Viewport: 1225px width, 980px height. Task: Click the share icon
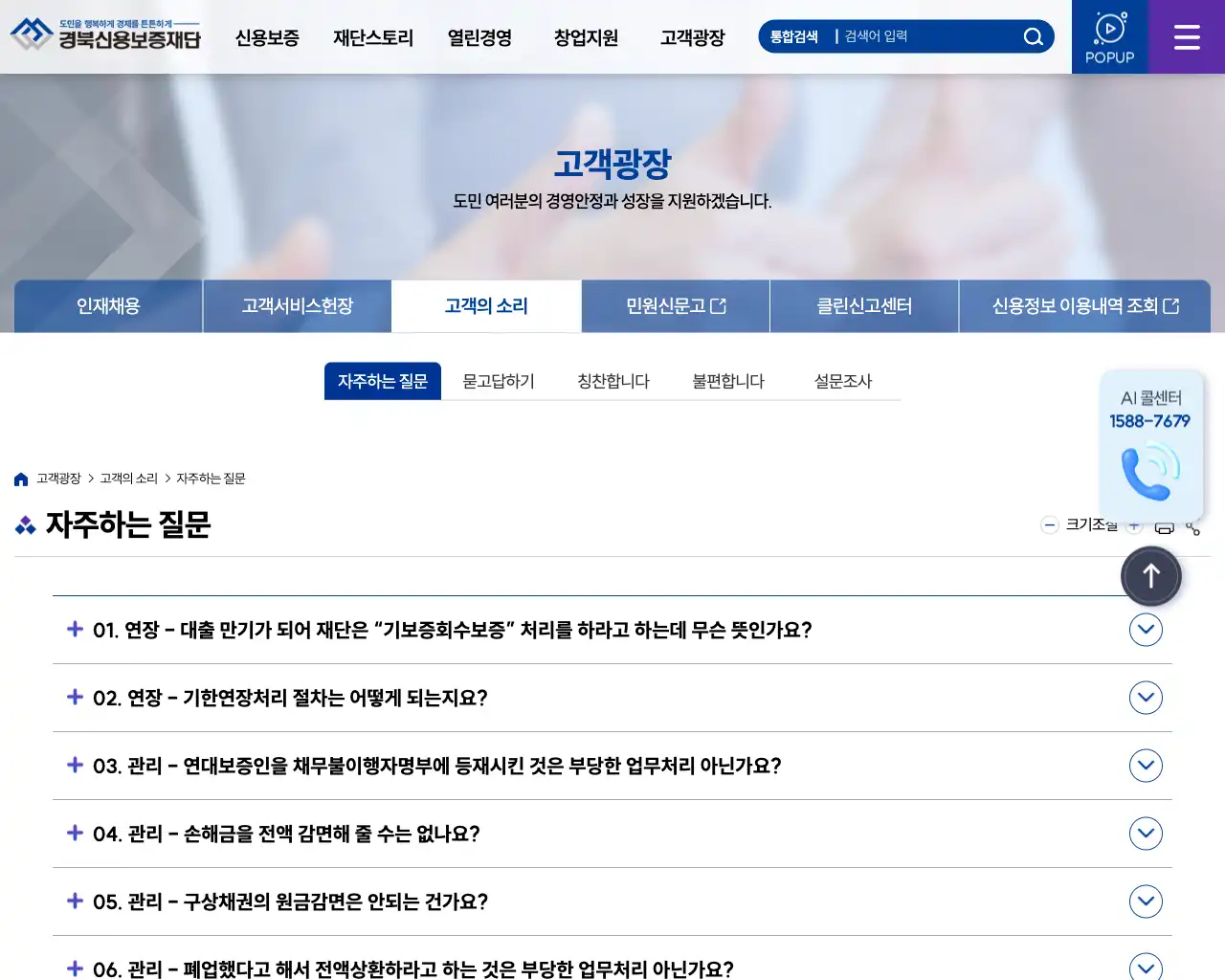pyautogui.click(x=1192, y=526)
